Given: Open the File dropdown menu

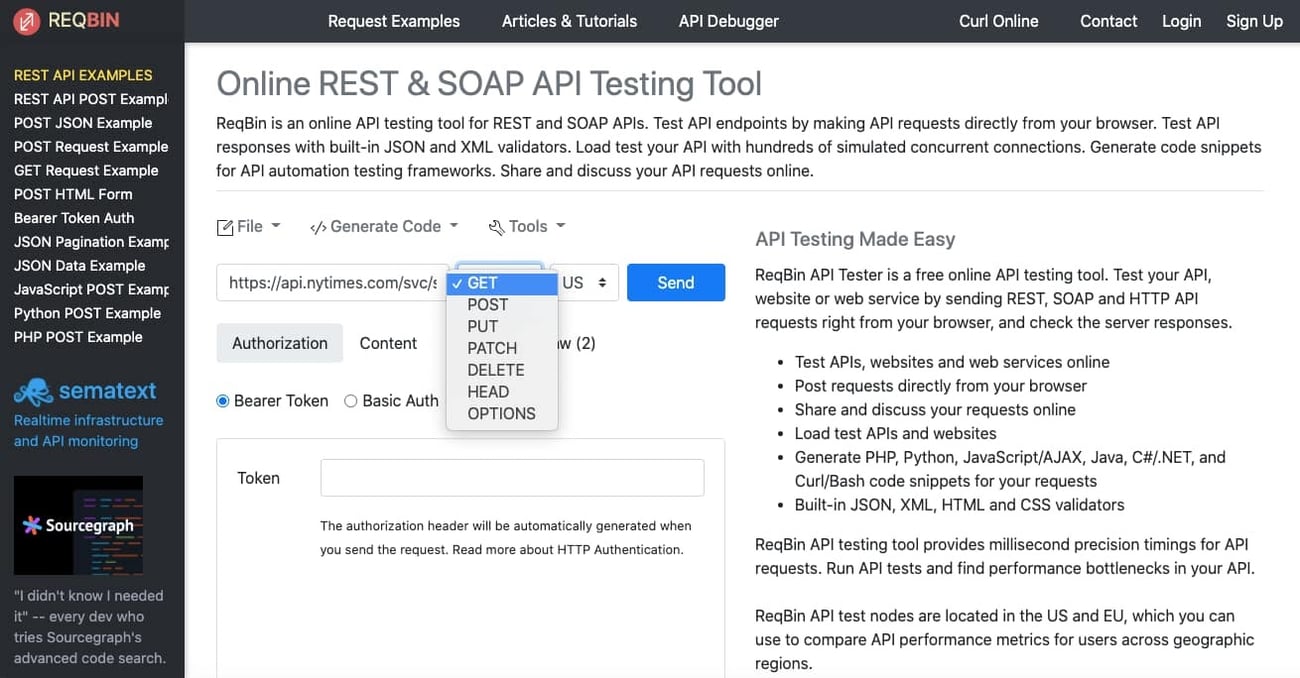Looking at the screenshot, I should pyautogui.click(x=248, y=226).
